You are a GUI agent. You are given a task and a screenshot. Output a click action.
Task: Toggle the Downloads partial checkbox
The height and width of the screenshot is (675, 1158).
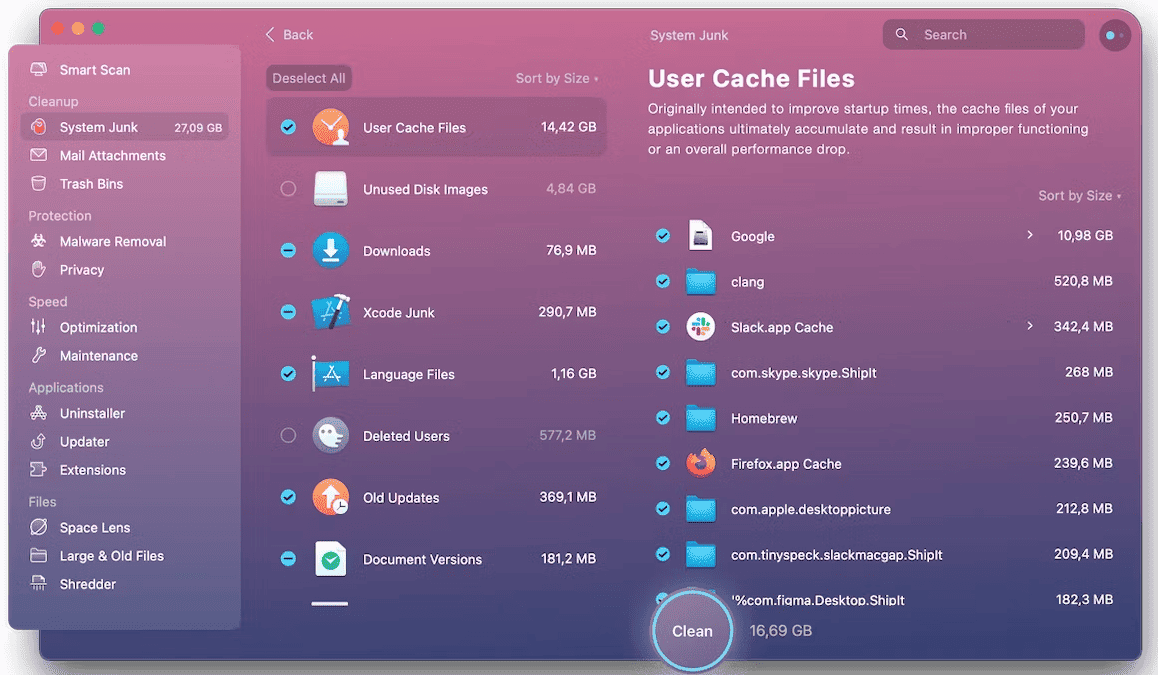(288, 250)
